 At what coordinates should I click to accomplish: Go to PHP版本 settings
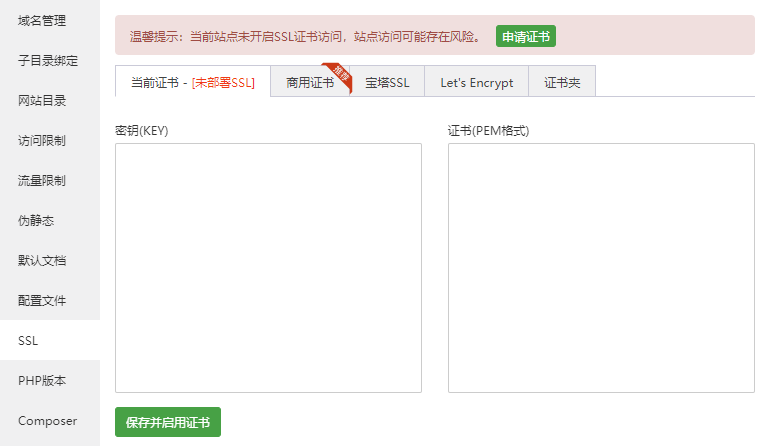pyautogui.click(x=44, y=380)
